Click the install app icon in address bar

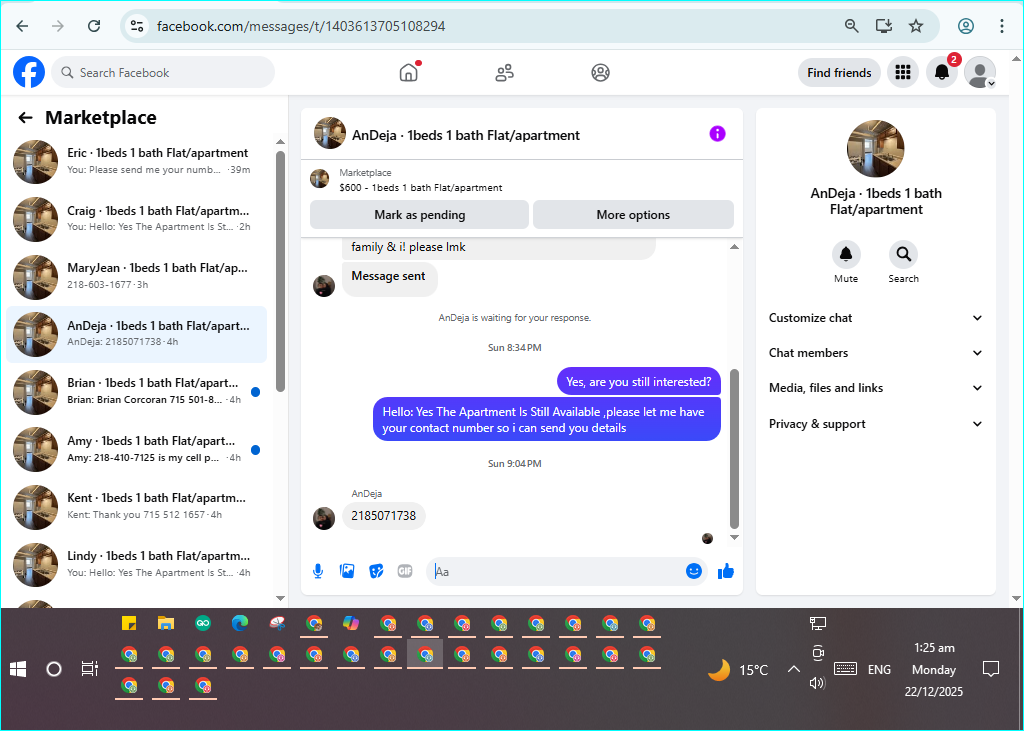click(x=884, y=26)
